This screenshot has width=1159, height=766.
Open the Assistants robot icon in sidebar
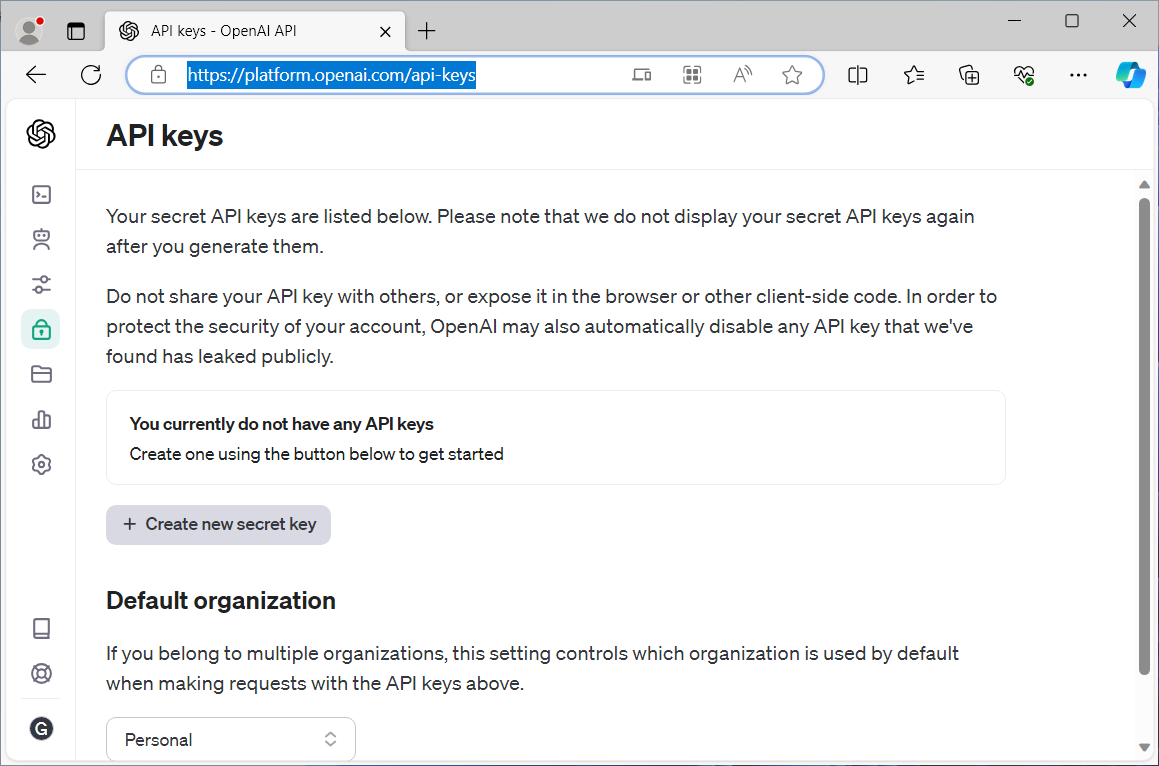[x=41, y=239]
